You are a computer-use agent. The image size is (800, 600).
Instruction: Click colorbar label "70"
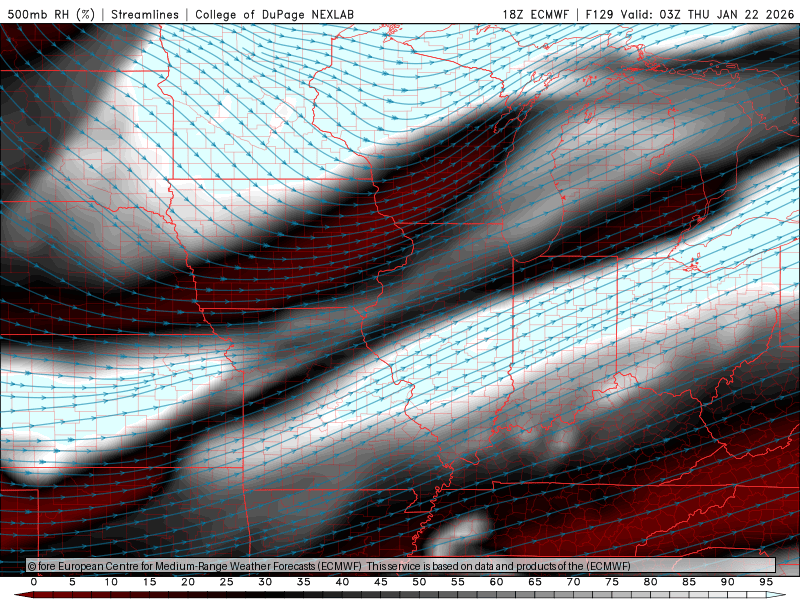tap(573, 582)
